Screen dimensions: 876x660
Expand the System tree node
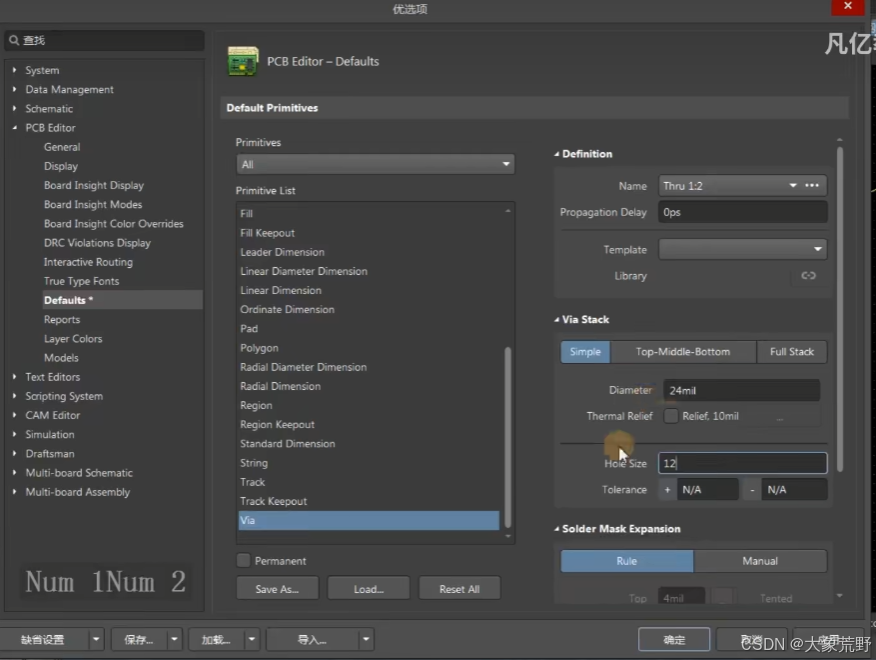(x=15, y=70)
